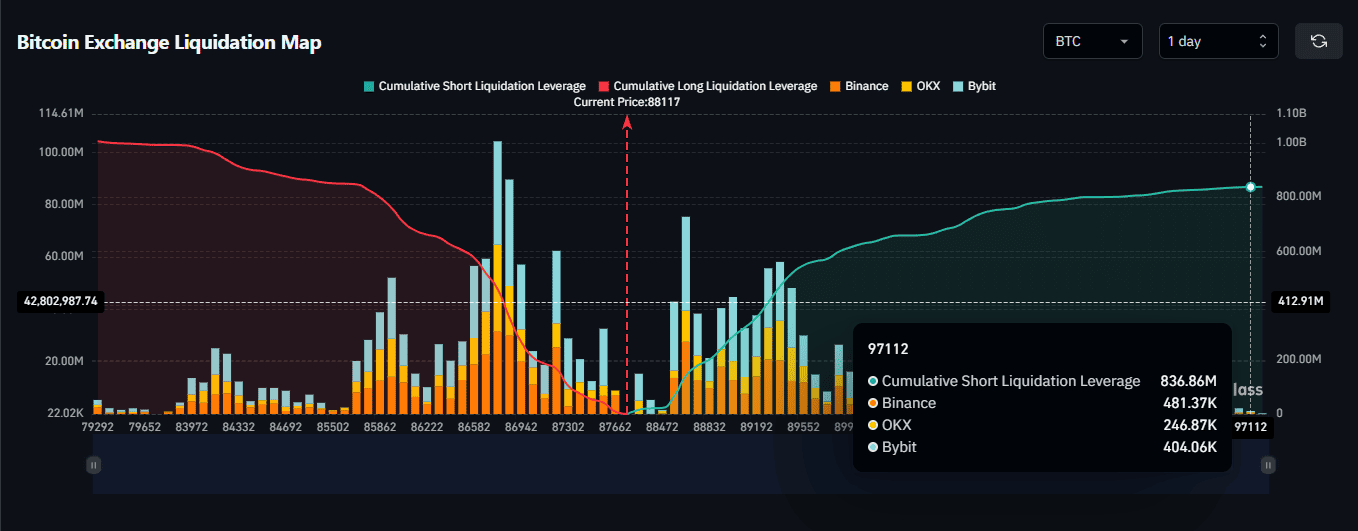This screenshot has width=1358, height=531.
Task: Grab the left range slider pause handle
Action: click(x=93, y=464)
